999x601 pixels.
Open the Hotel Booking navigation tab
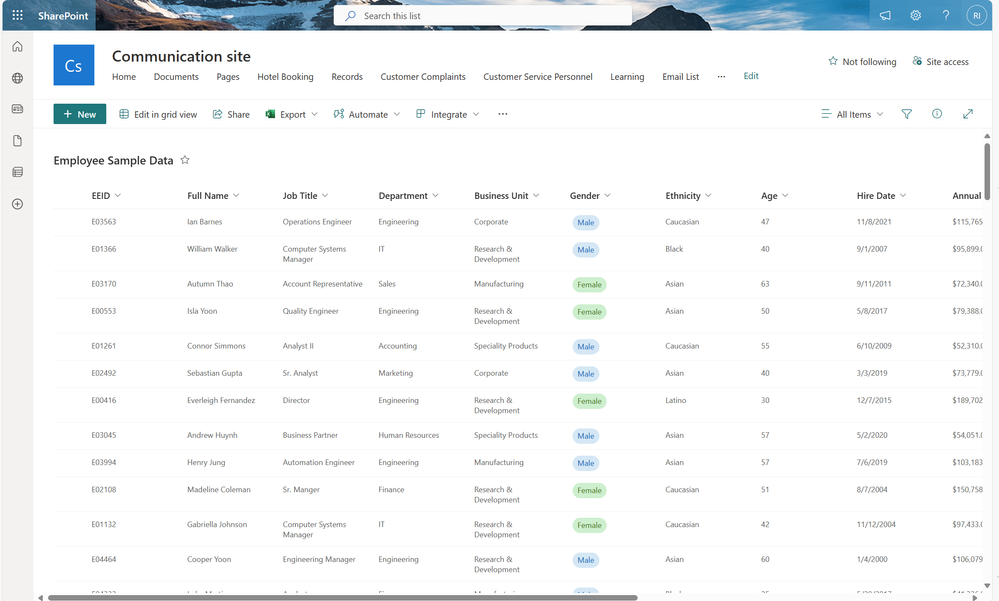click(x=285, y=76)
